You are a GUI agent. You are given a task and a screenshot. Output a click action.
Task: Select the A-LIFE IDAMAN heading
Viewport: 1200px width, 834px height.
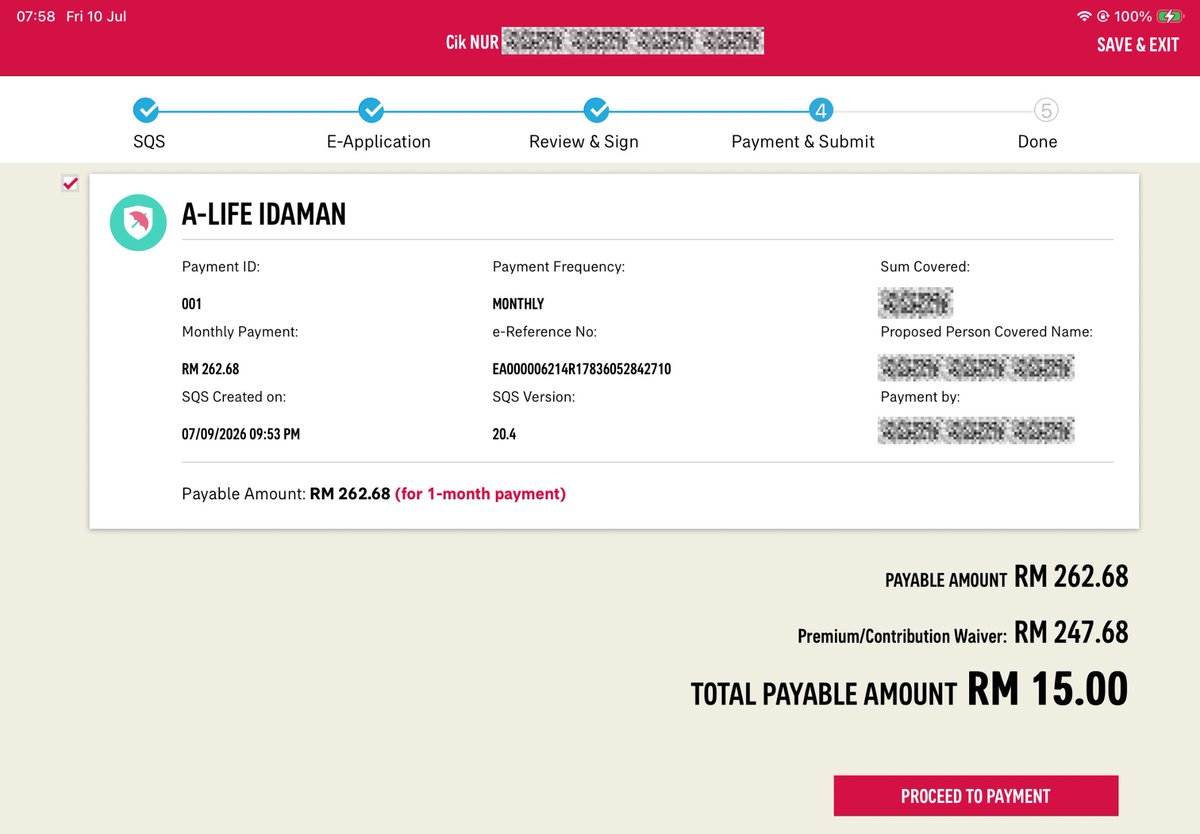(264, 214)
